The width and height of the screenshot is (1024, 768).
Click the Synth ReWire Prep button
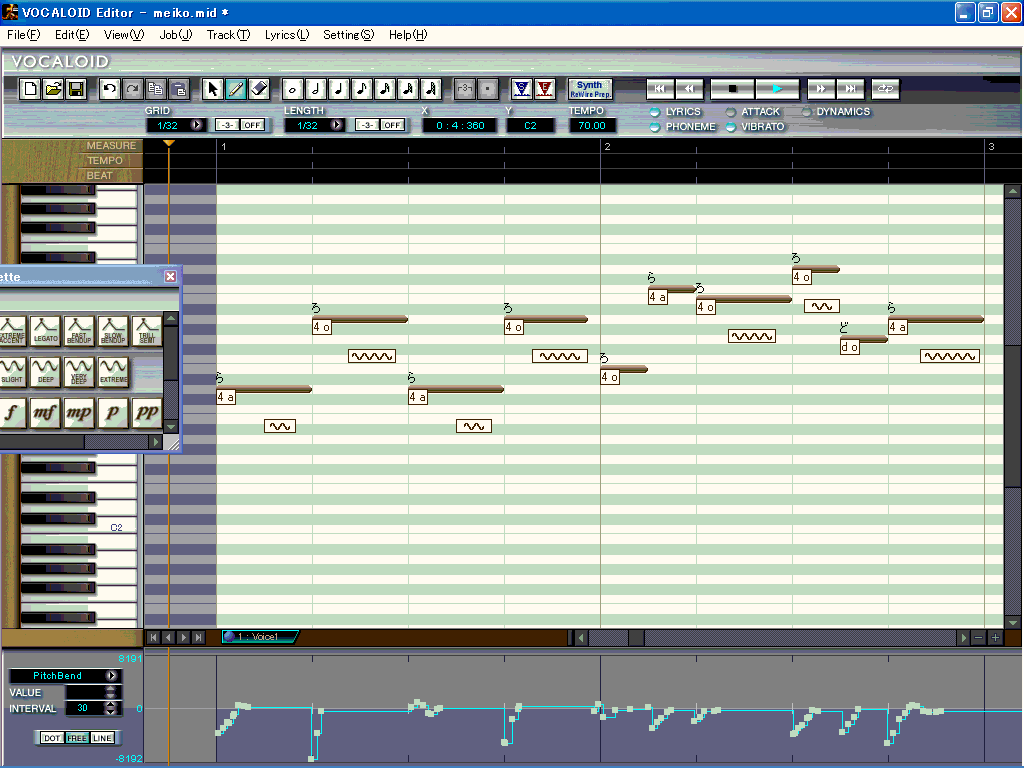point(590,89)
